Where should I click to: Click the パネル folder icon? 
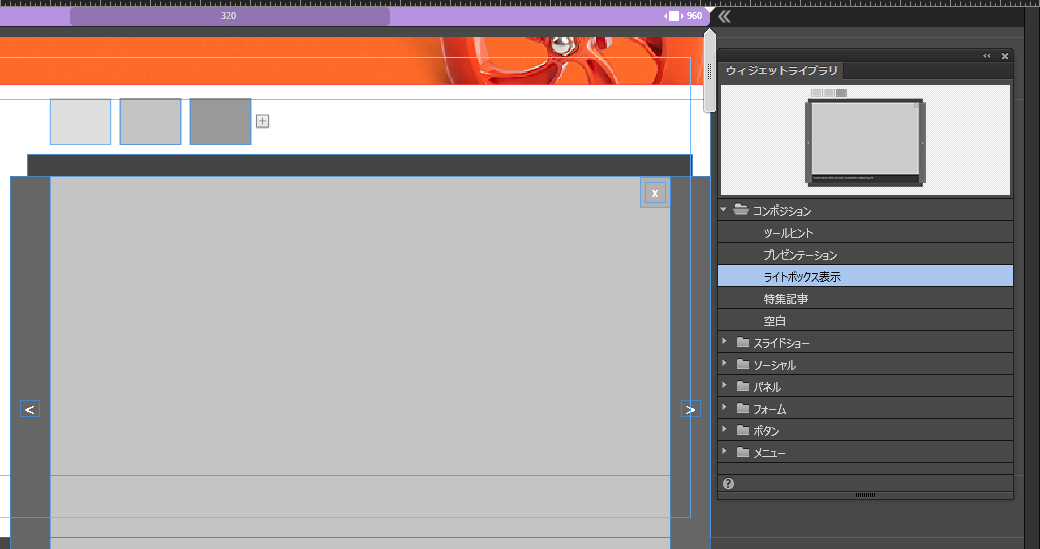[x=743, y=386]
